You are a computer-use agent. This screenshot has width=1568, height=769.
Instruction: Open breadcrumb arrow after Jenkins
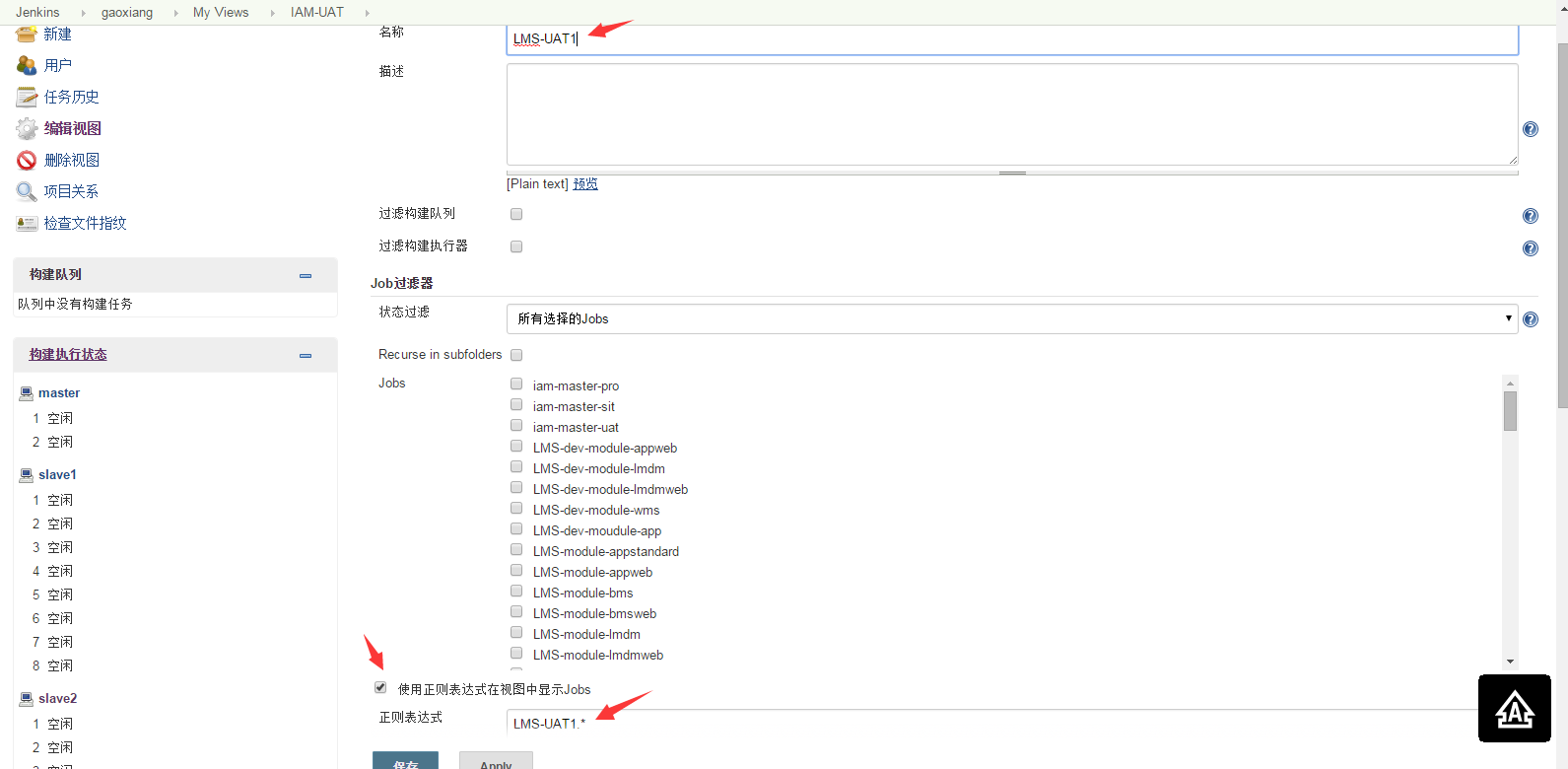[82, 13]
